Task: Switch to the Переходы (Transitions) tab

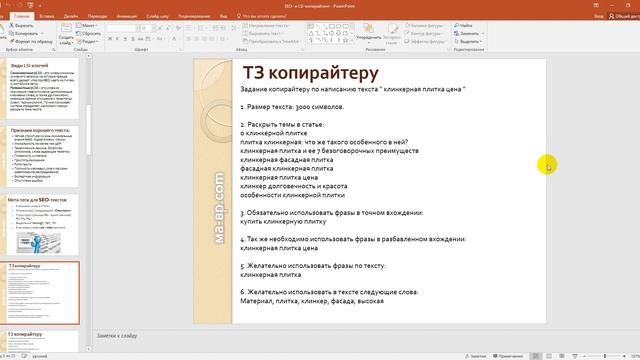Action: point(97,16)
